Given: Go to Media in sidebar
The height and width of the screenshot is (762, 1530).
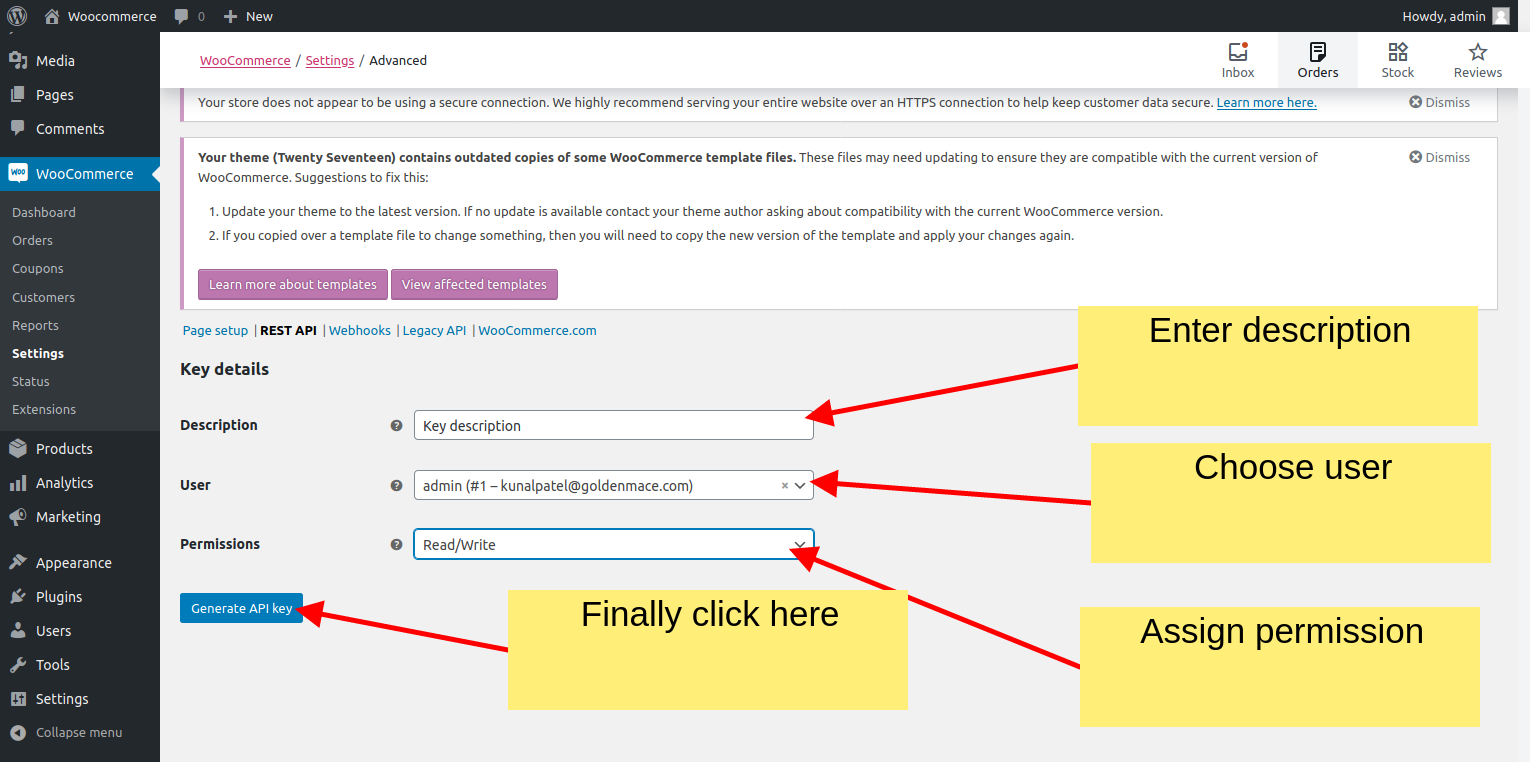Looking at the screenshot, I should point(80,61).
